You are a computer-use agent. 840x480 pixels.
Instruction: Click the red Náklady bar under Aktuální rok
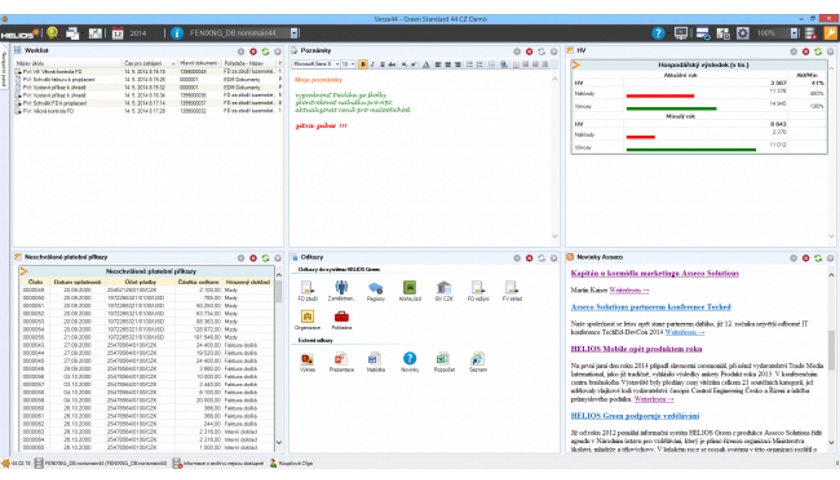tap(660, 96)
